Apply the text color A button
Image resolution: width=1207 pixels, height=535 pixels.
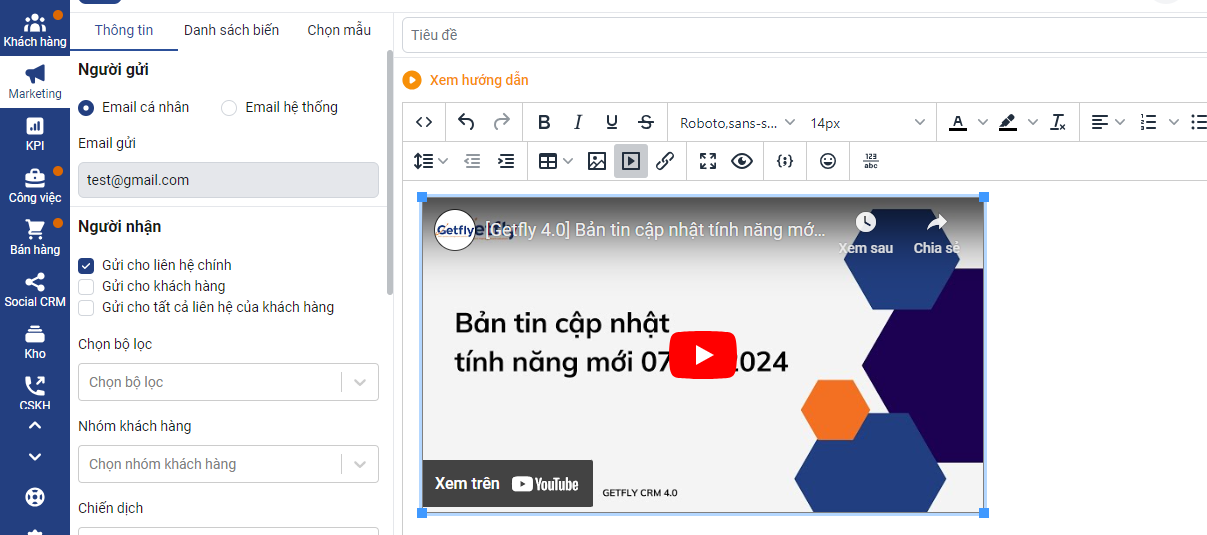pos(957,122)
